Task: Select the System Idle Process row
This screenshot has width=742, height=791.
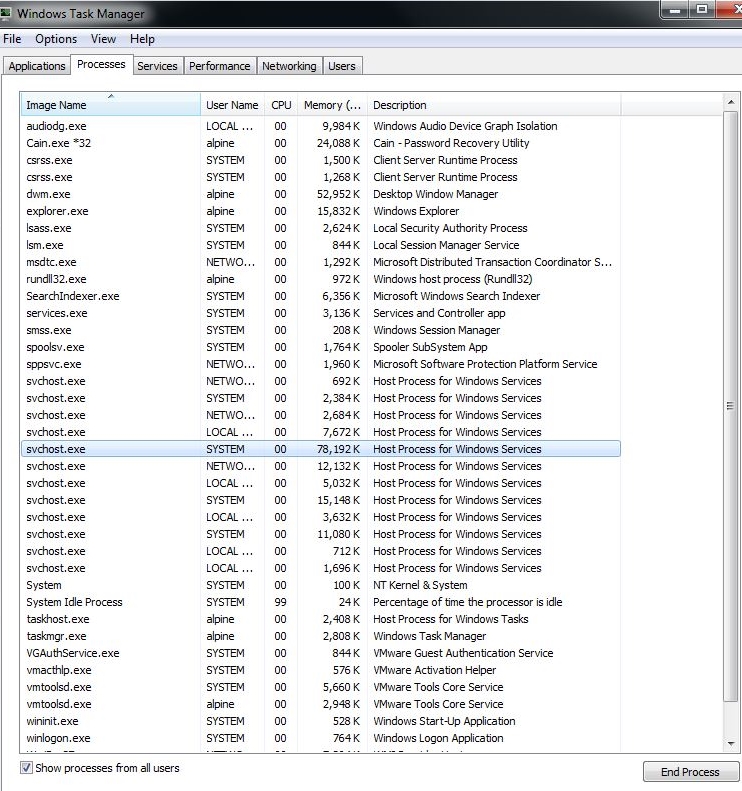Action: point(74,602)
